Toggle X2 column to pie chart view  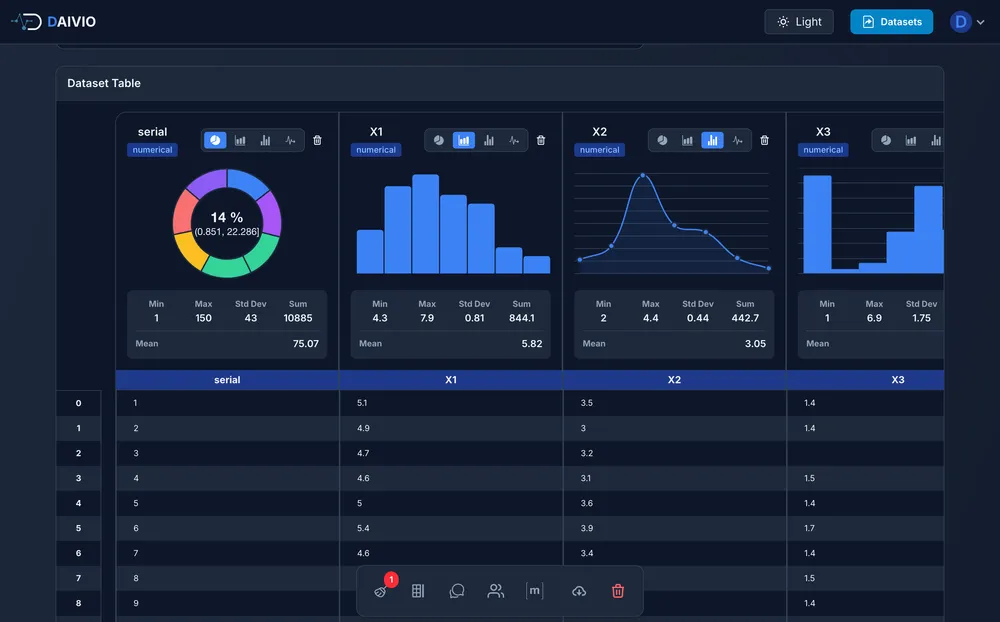[x=662, y=140]
